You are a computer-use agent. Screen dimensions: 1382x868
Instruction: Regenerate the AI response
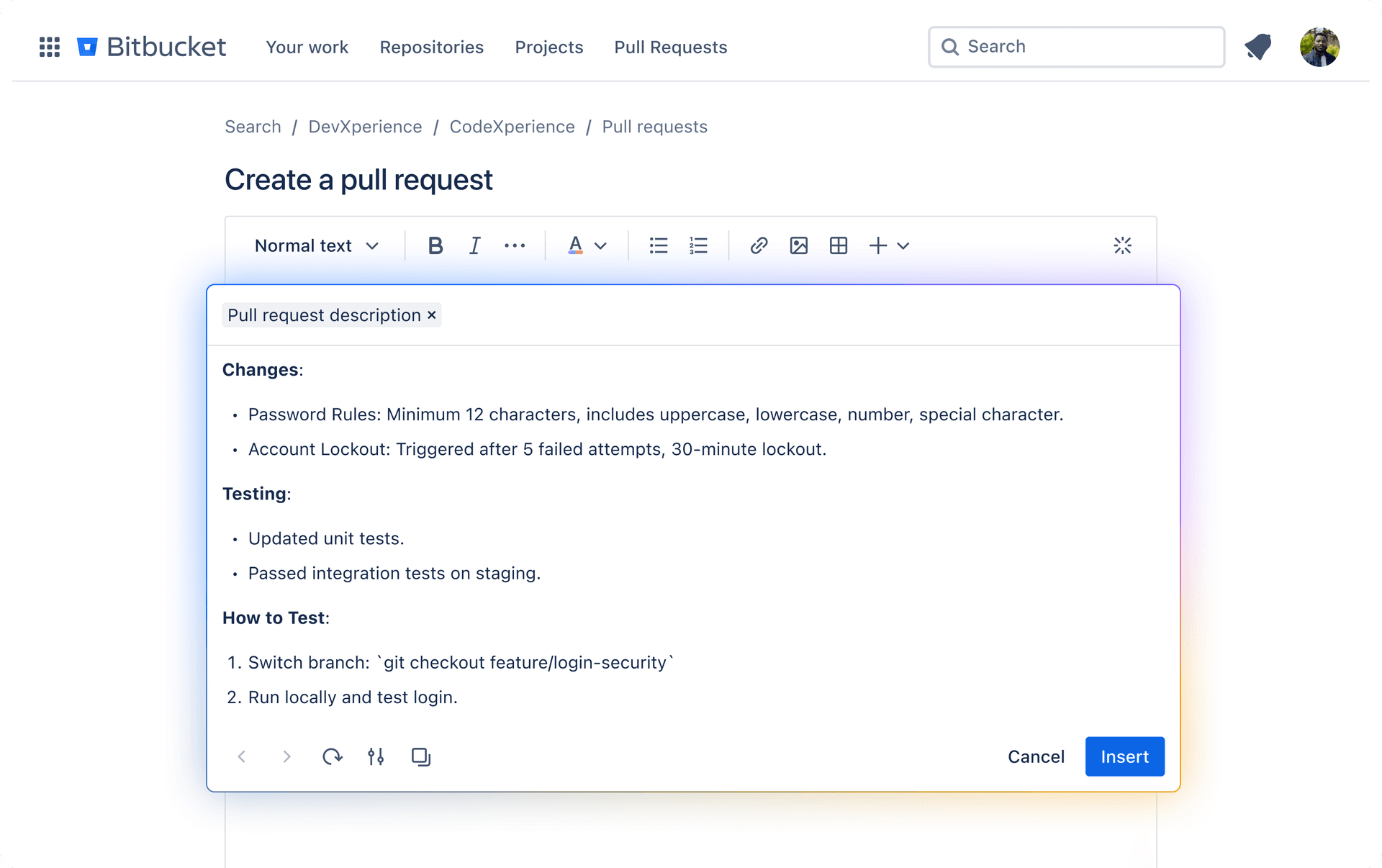click(x=332, y=756)
